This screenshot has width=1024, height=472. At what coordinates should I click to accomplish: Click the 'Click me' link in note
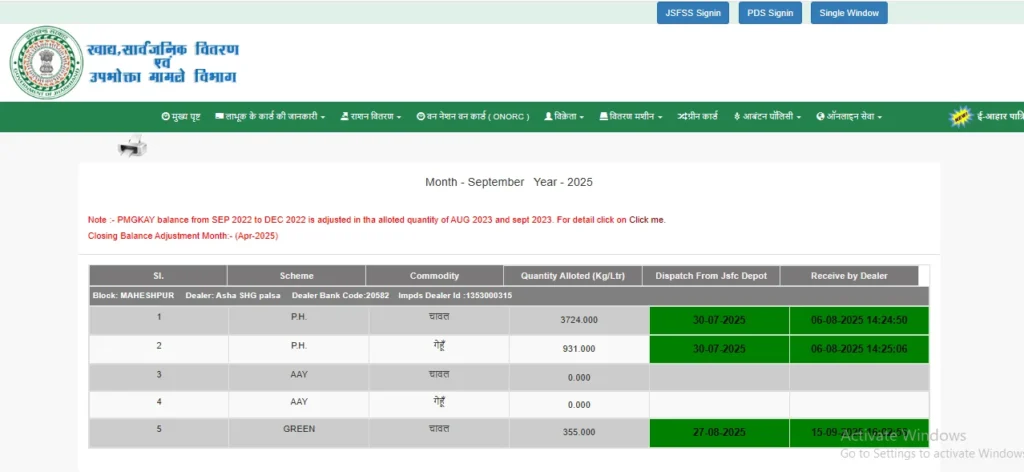(647, 220)
